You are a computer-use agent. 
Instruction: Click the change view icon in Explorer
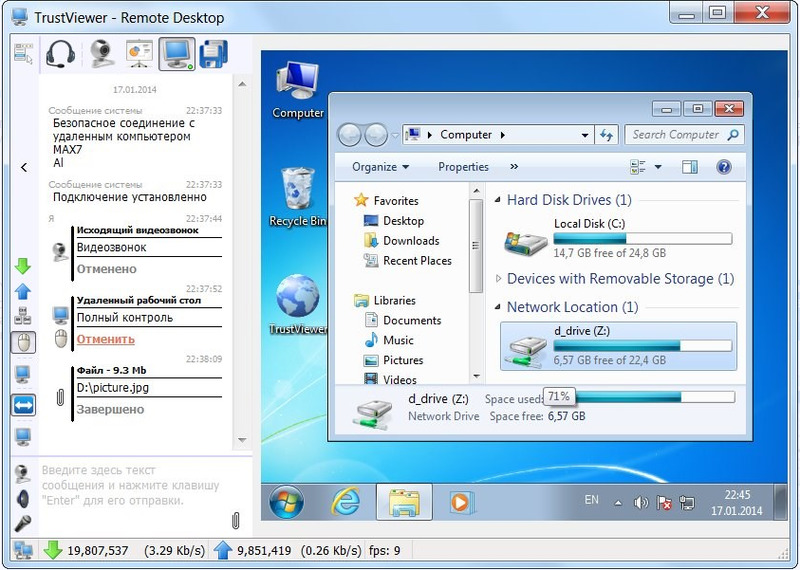pos(638,167)
